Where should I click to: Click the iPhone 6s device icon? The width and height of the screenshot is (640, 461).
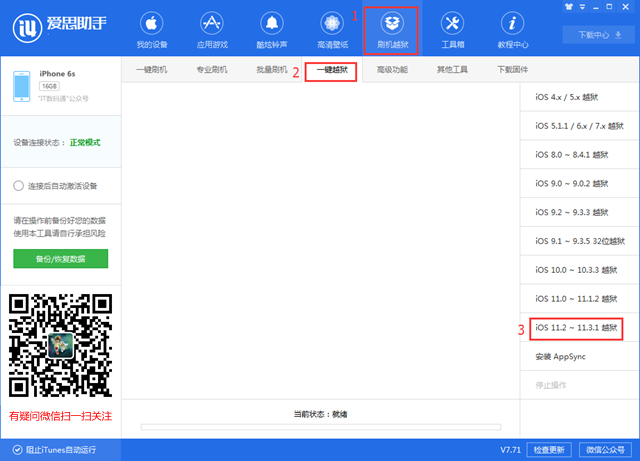[x=22, y=86]
